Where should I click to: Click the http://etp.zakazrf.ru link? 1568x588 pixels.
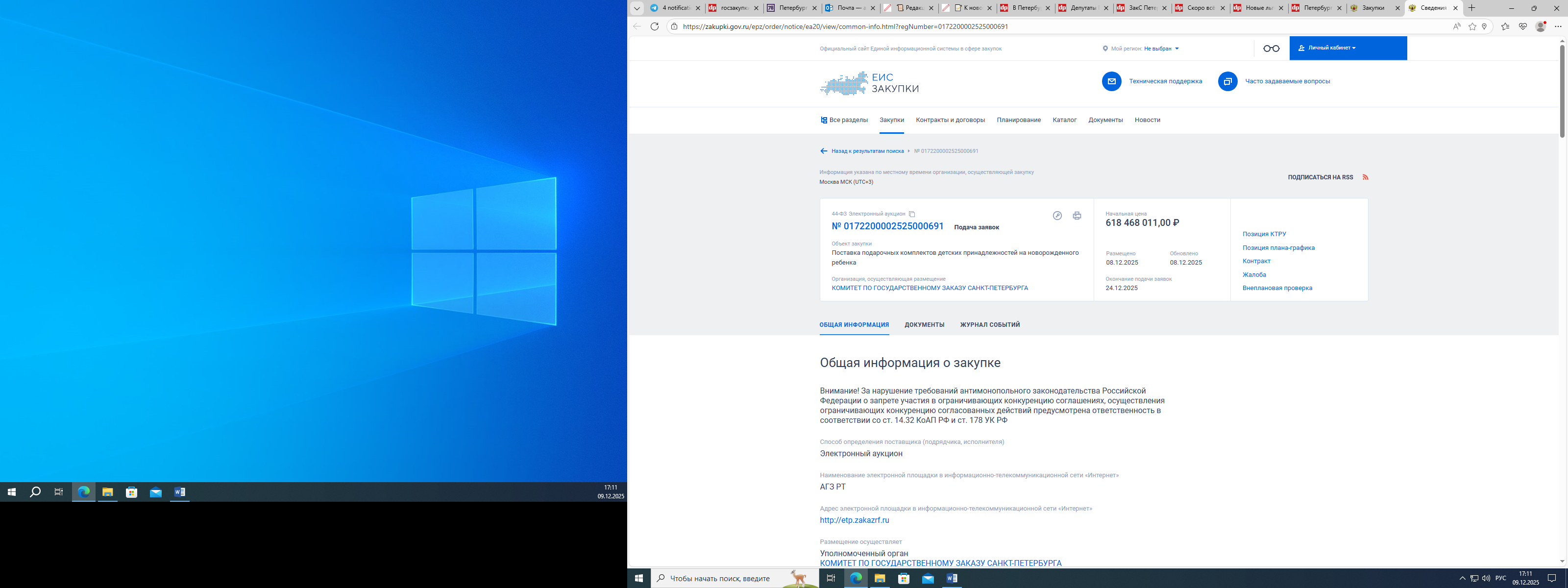(854, 520)
